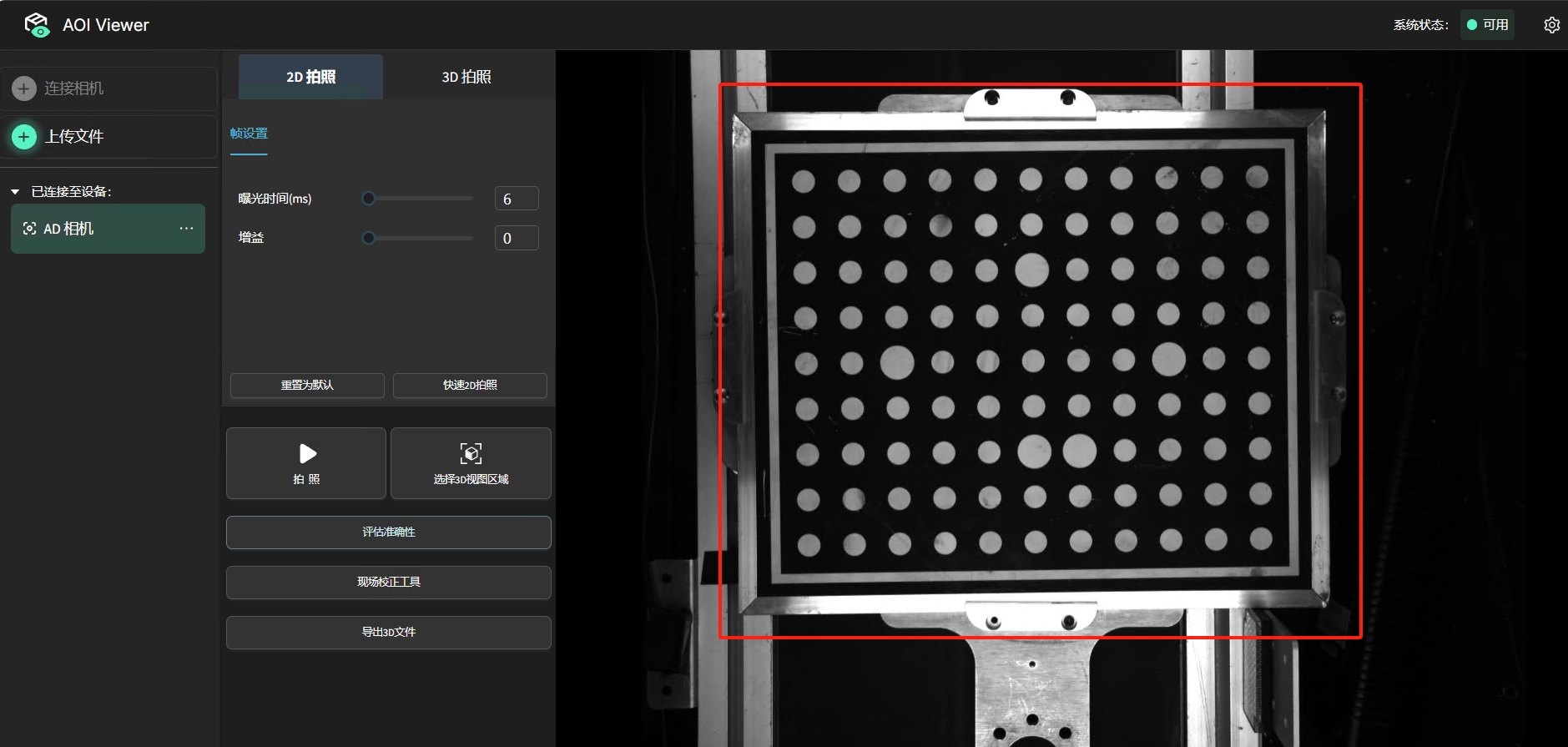The width and height of the screenshot is (1568, 747).
Task: Switch to the 2D 拍照 tab
Action: pos(310,77)
